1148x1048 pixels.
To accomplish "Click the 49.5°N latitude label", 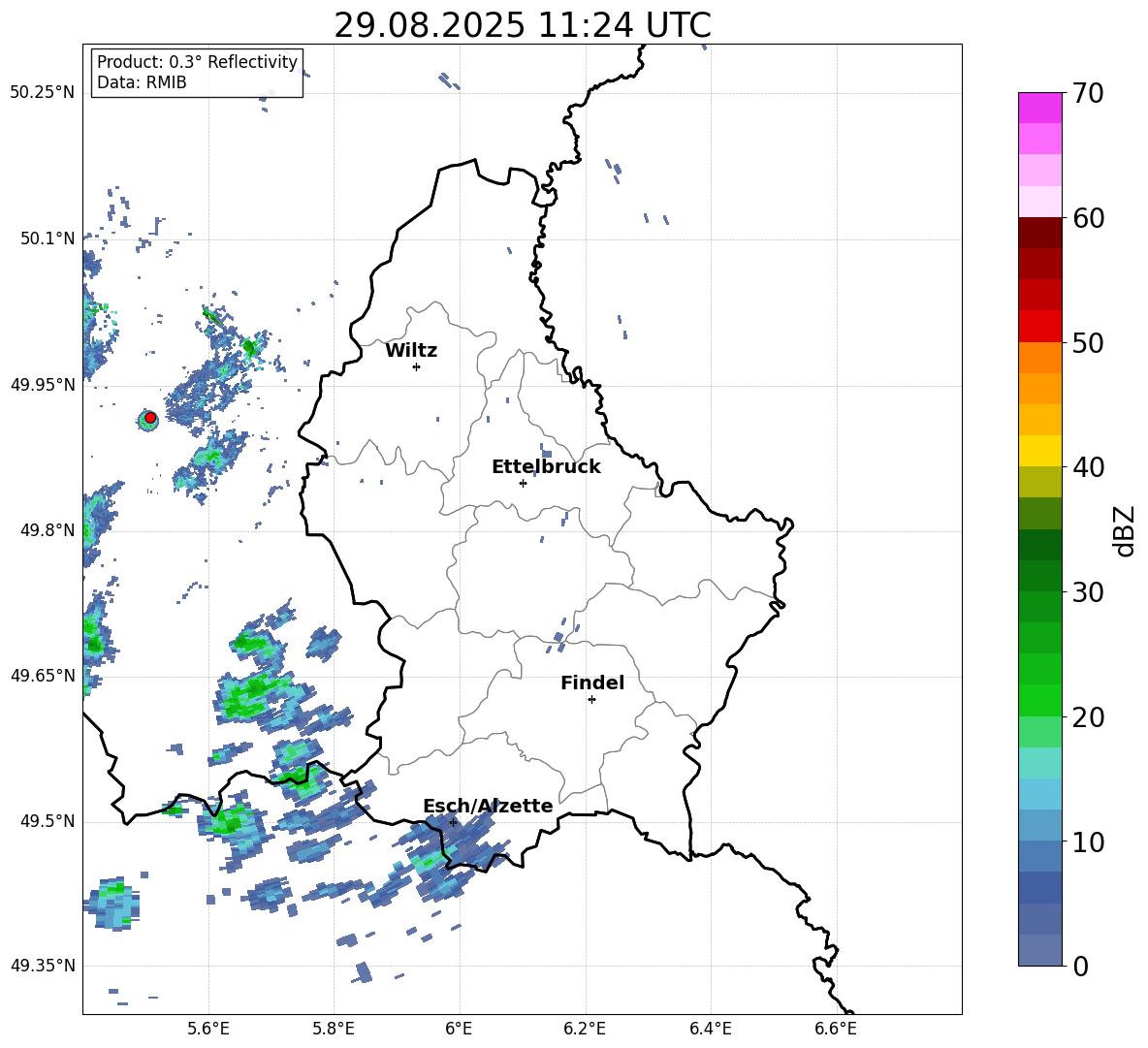I will (48, 821).
